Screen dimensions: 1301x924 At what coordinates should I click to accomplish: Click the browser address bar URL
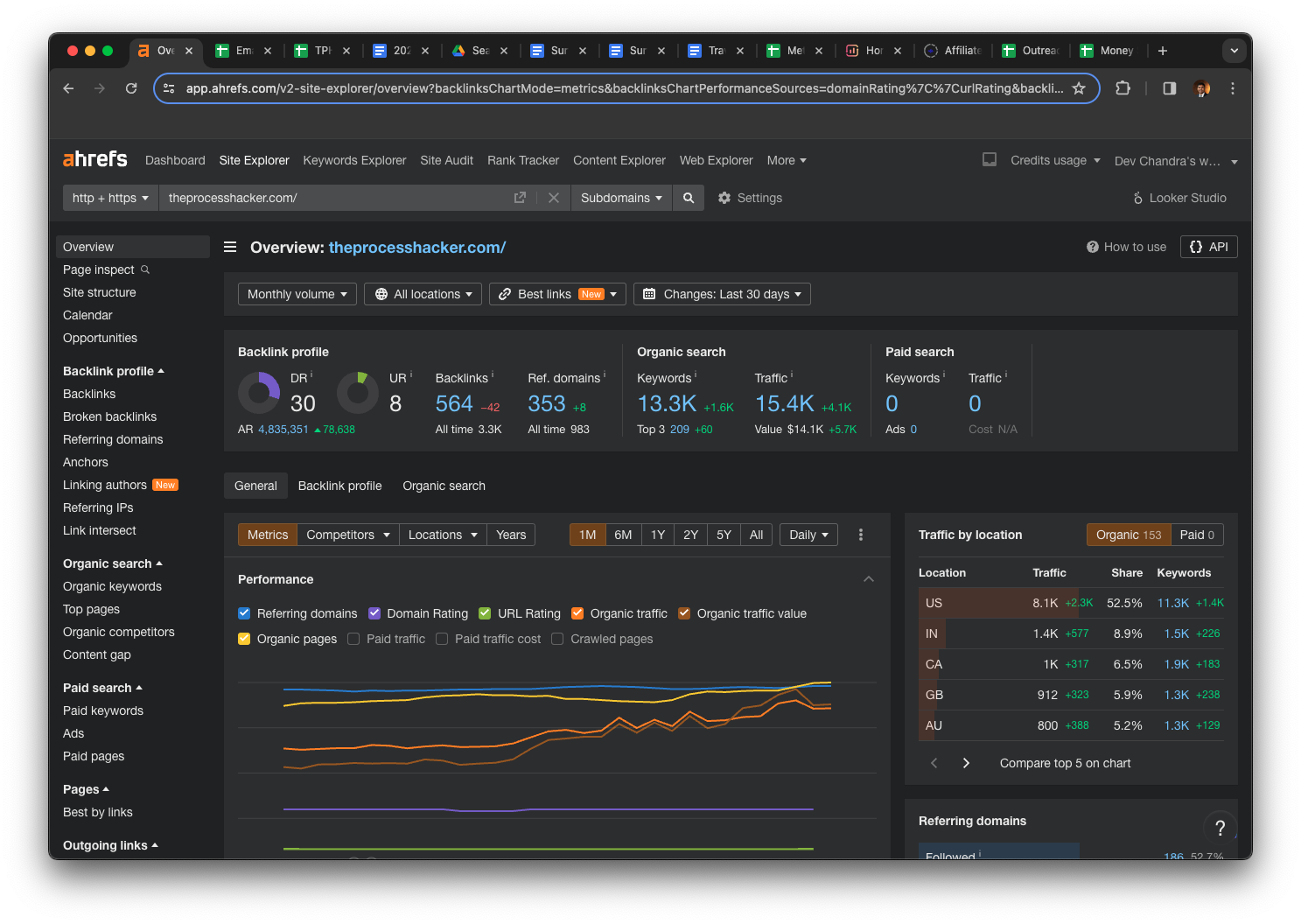pyautogui.click(x=624, y=88)
